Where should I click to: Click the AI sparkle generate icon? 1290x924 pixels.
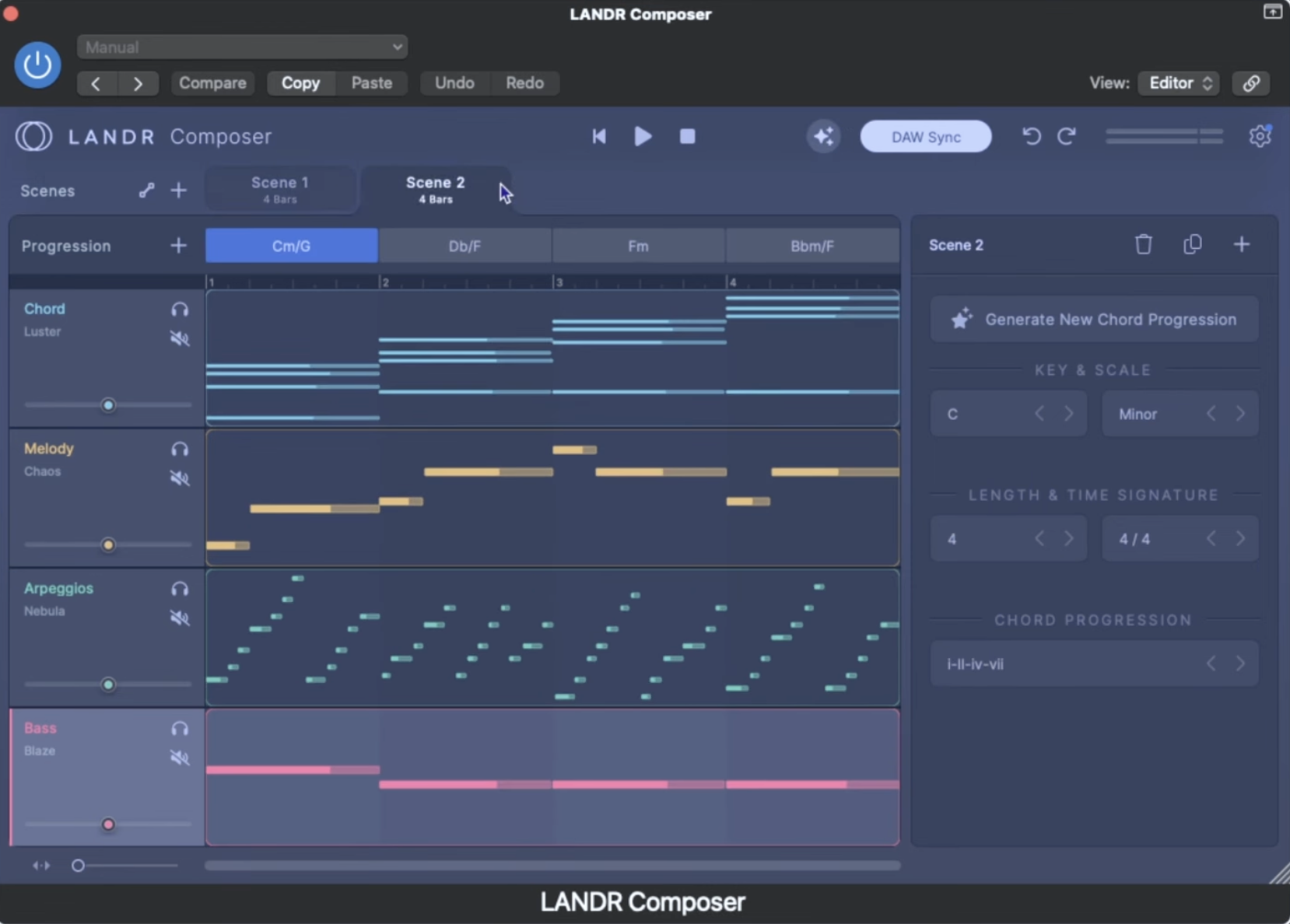823,137
